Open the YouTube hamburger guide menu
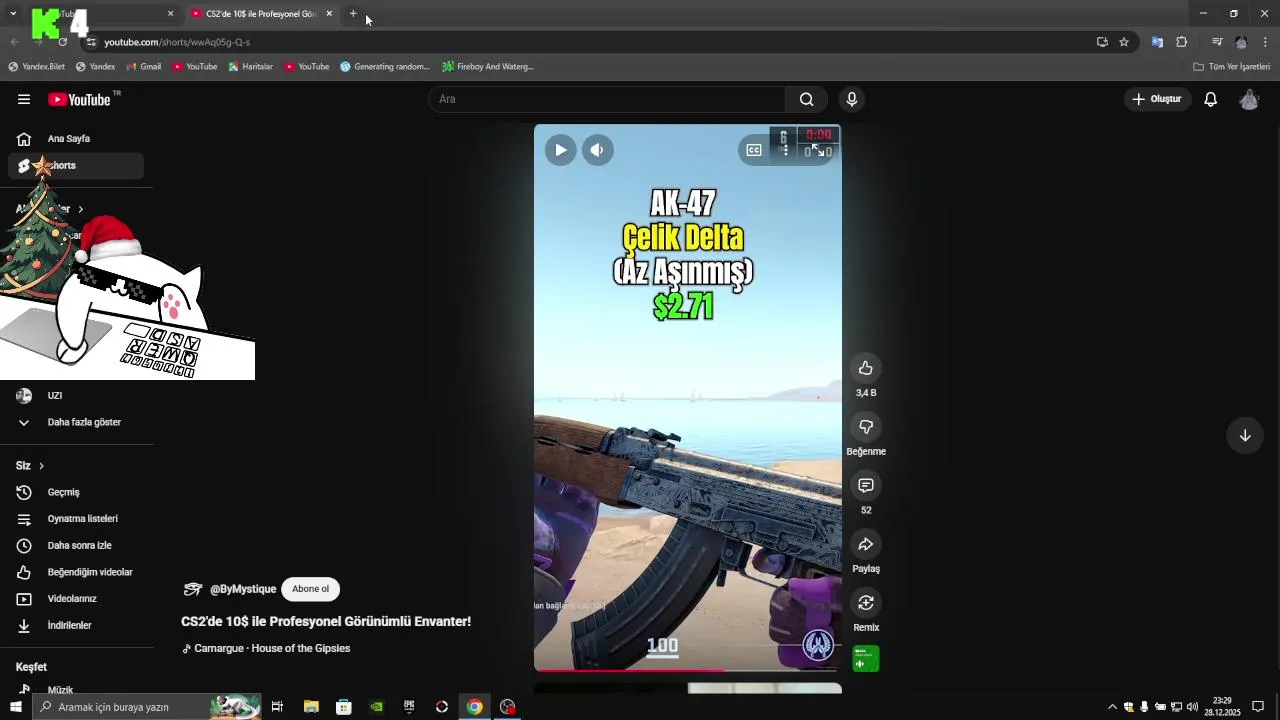This screenshot has height=720, width=1280. (24, 99)
